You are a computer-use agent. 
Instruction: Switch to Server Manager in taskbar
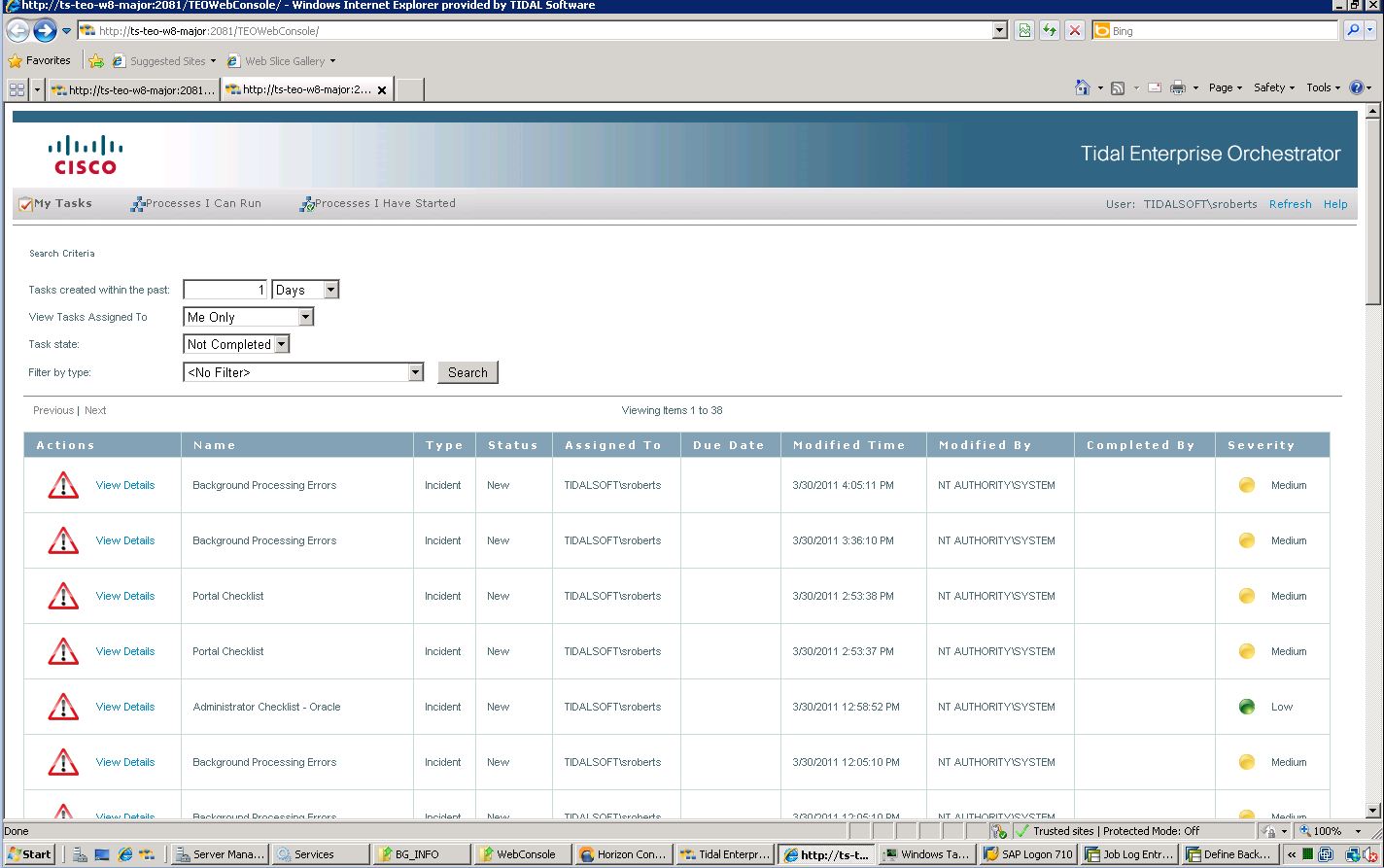coord(219,854)
